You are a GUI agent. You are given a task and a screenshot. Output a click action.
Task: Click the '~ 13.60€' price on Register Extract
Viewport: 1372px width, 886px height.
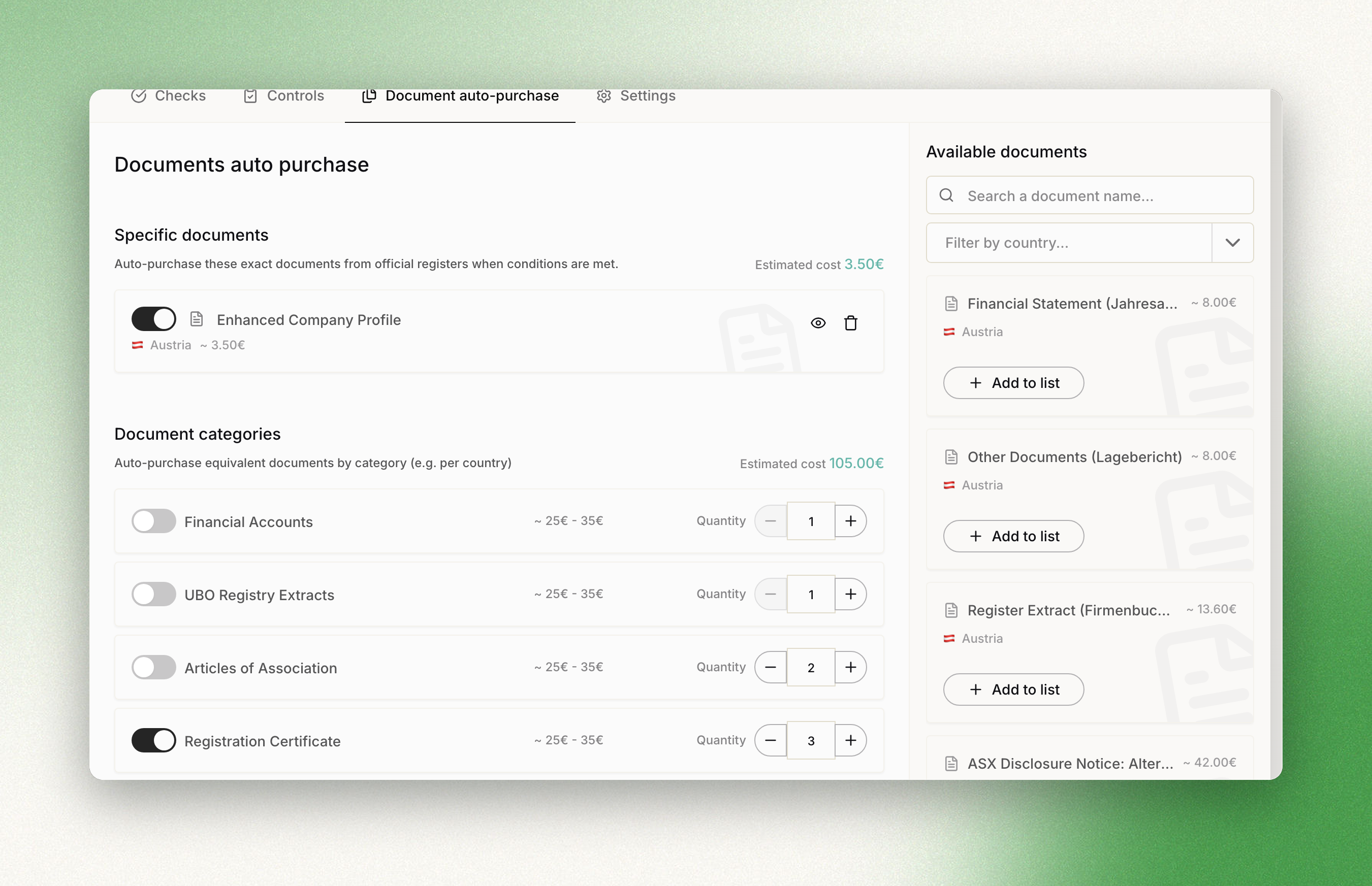pos(1211,609)
